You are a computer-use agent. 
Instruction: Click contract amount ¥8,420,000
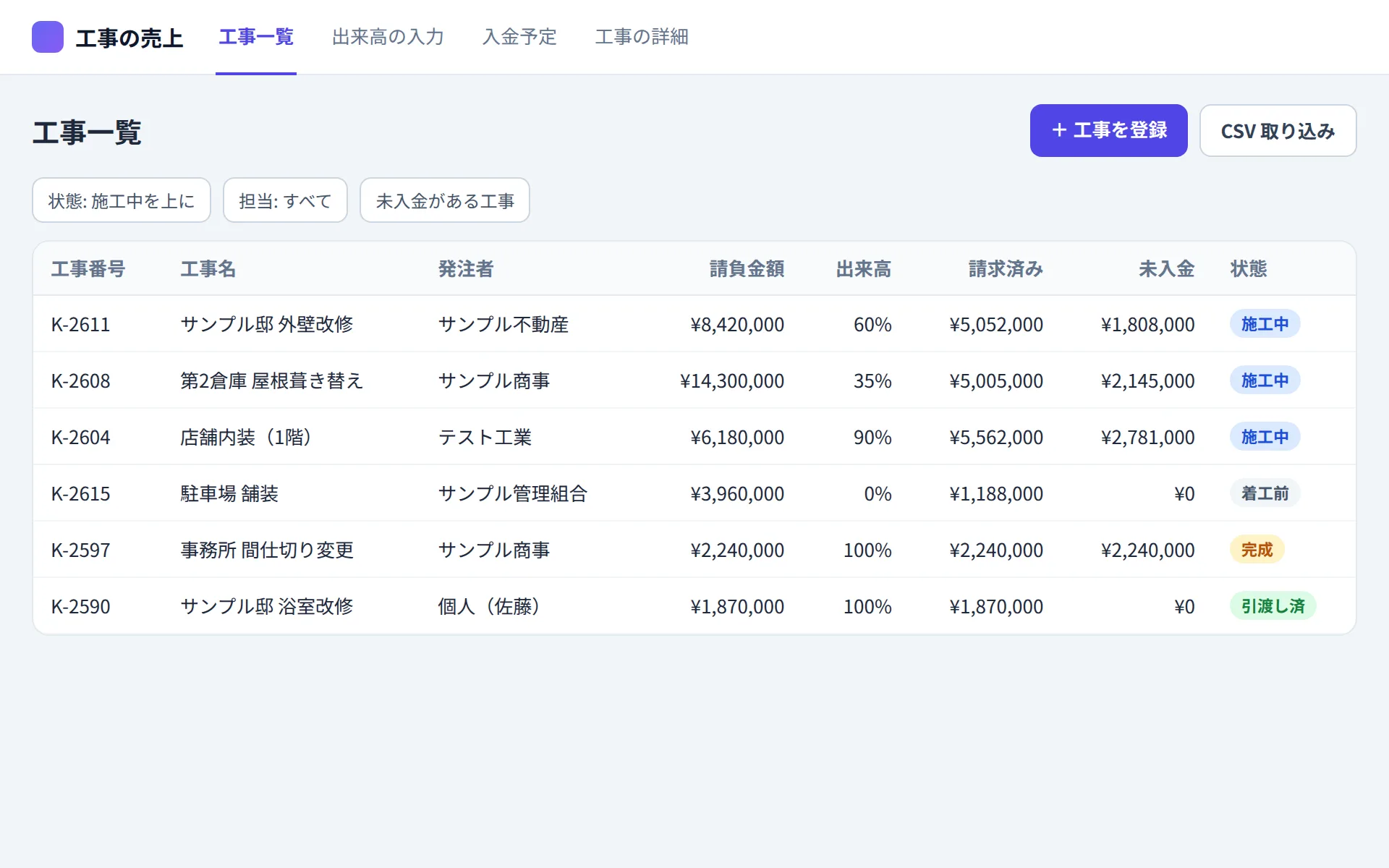tap(737, 324)
